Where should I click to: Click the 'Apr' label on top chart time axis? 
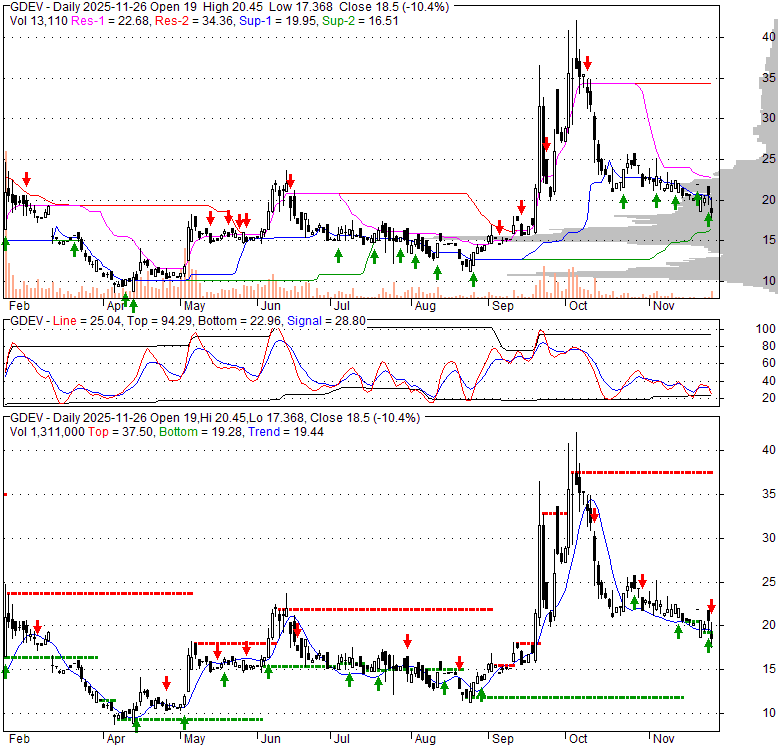pyautogui.click(x=115, y=306)
